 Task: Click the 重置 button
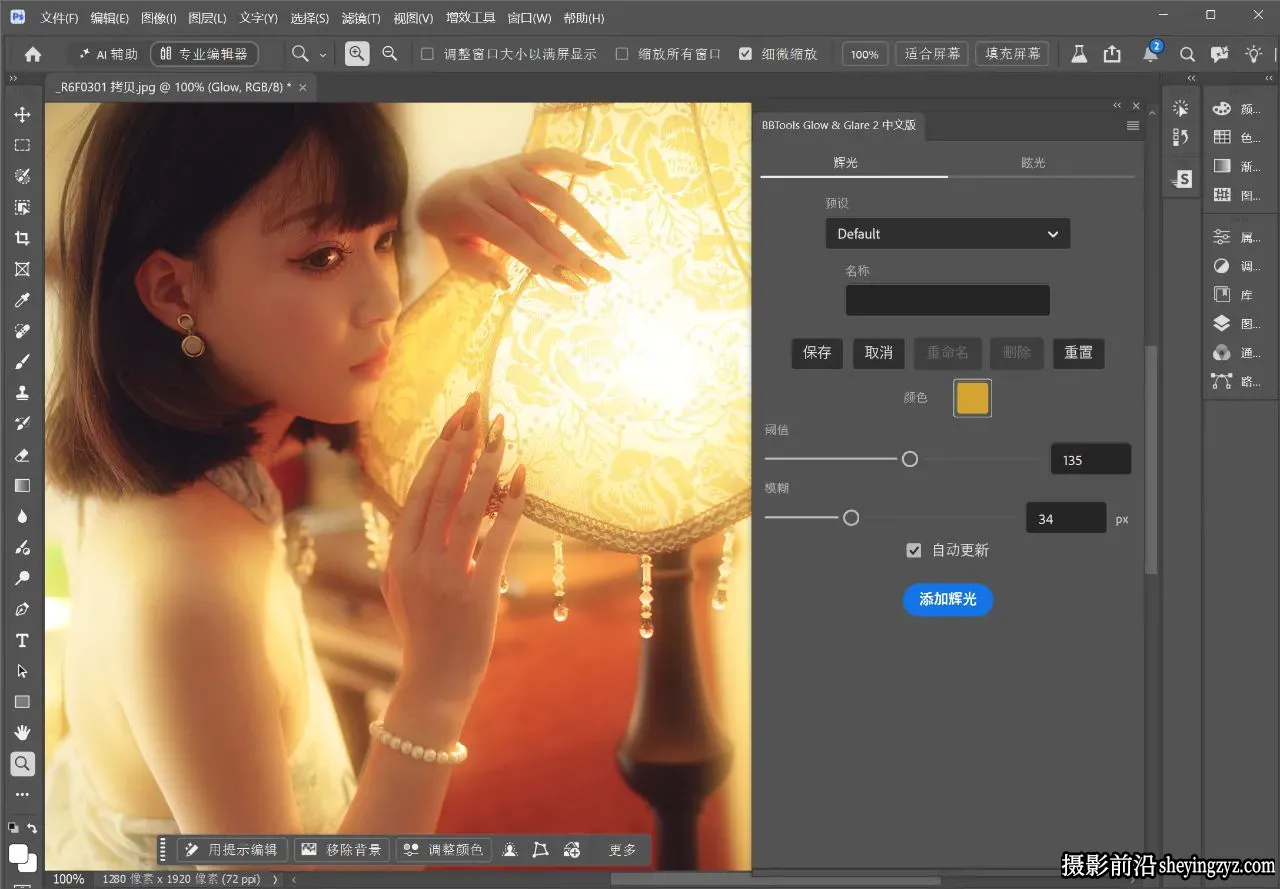tap(1078, 353)
